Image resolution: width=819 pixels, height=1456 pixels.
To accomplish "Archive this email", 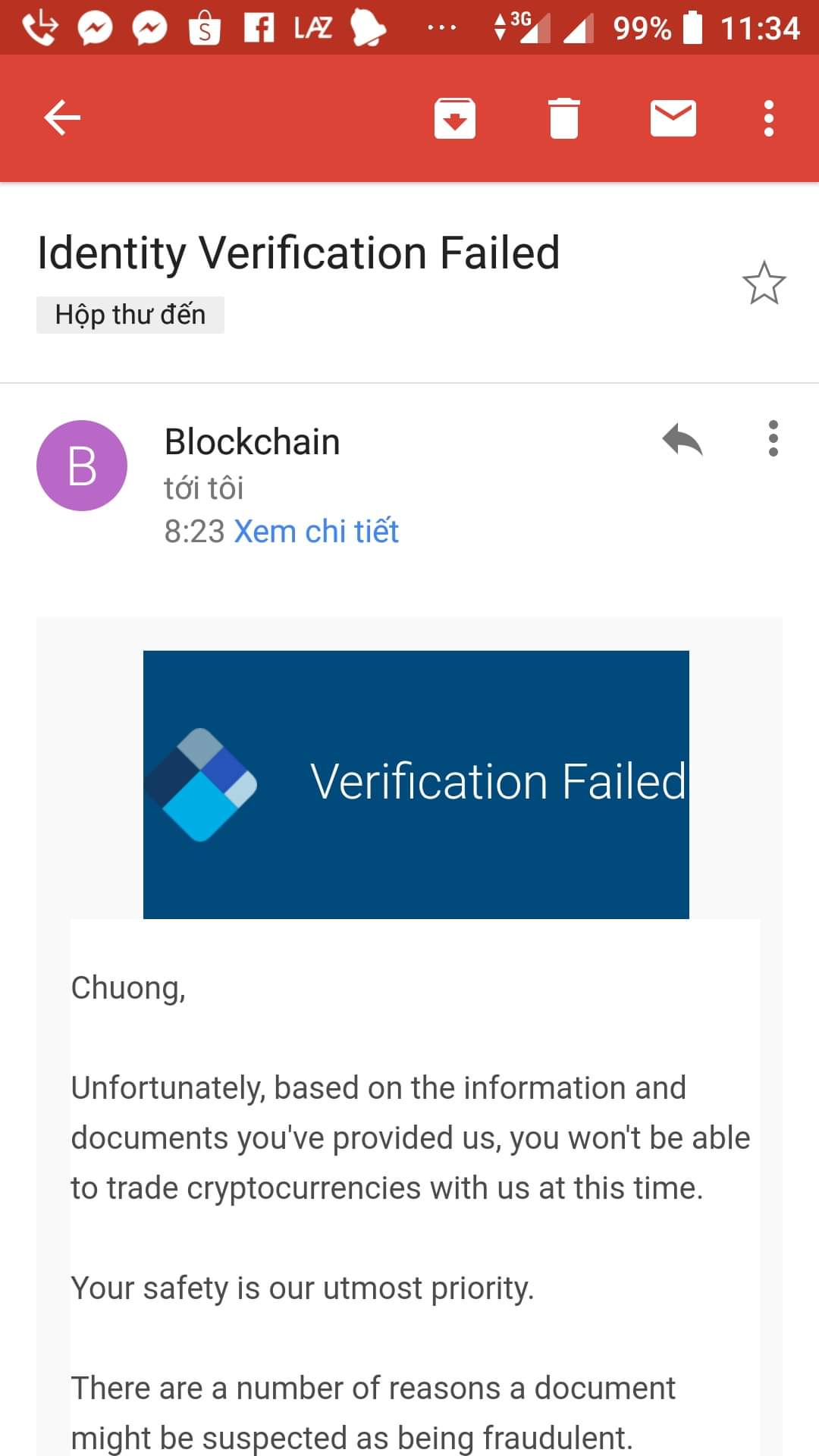I will (x=454, y=118).
